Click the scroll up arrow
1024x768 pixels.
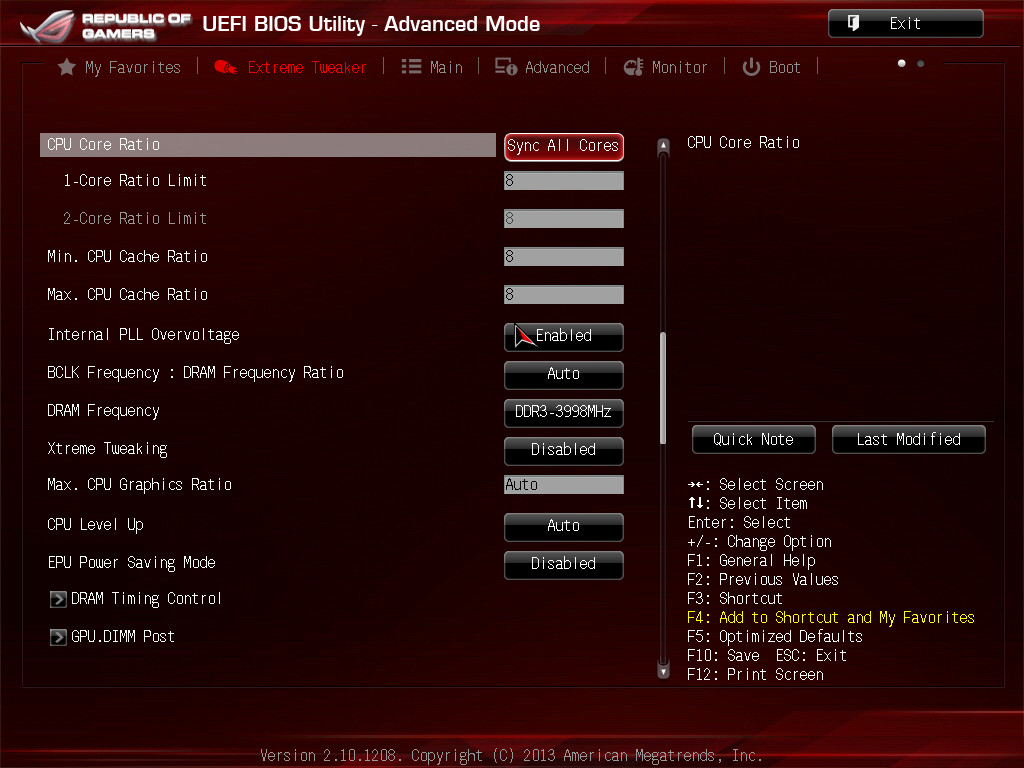(x=662, y=147)
